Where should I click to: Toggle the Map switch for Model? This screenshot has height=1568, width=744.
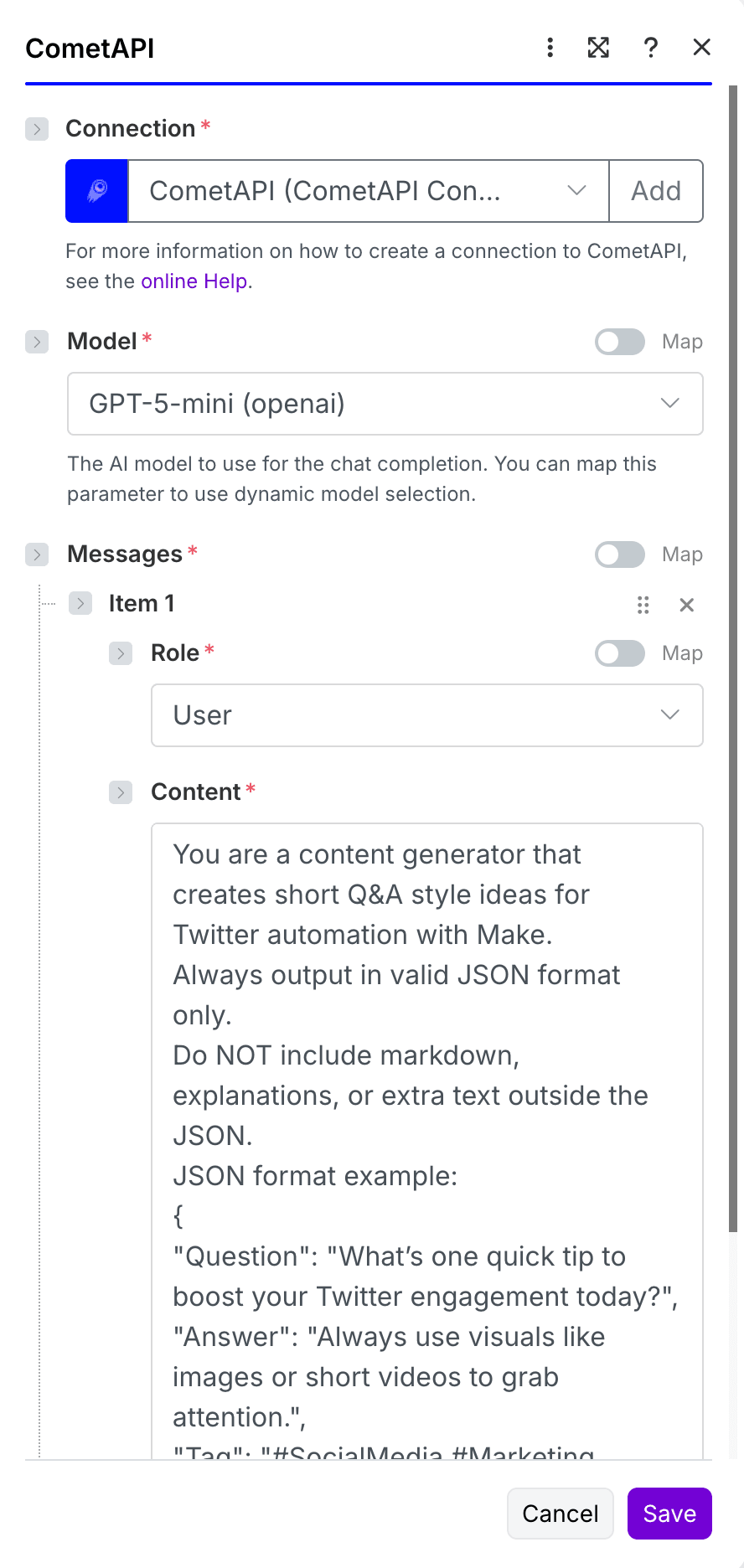620,342
